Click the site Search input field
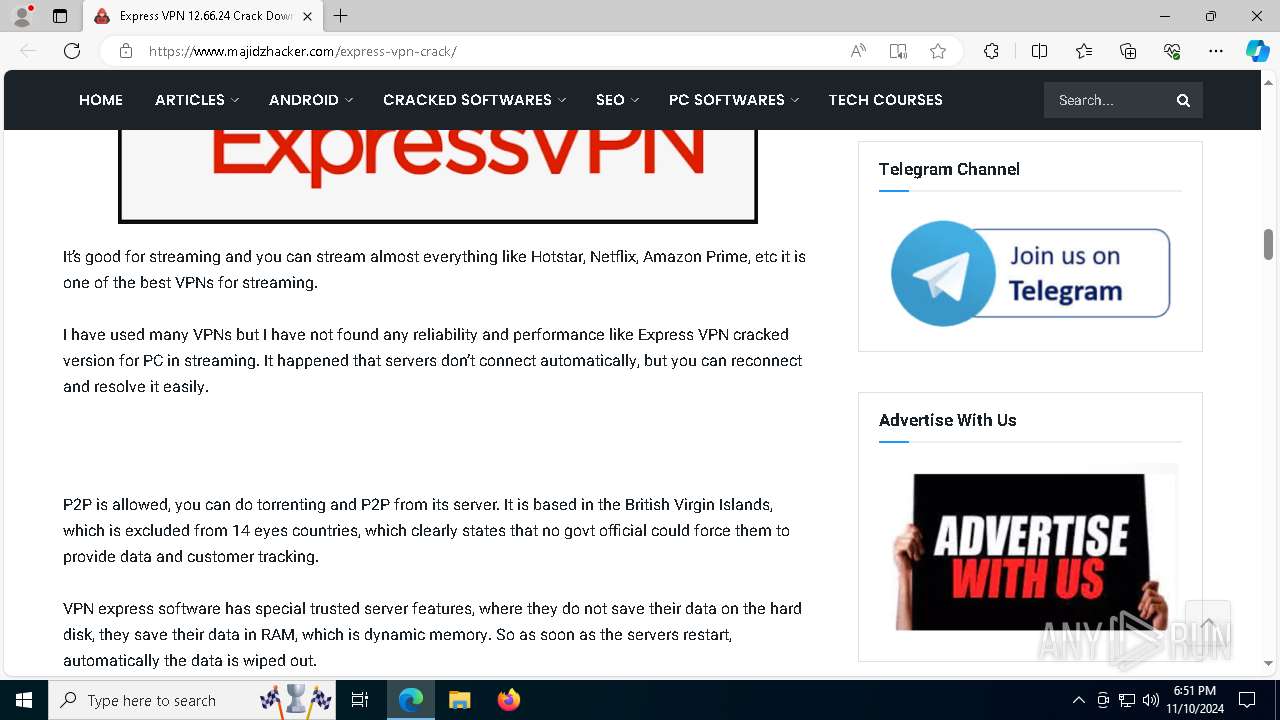The image size is (1280, 720). tap(1105, 100)
